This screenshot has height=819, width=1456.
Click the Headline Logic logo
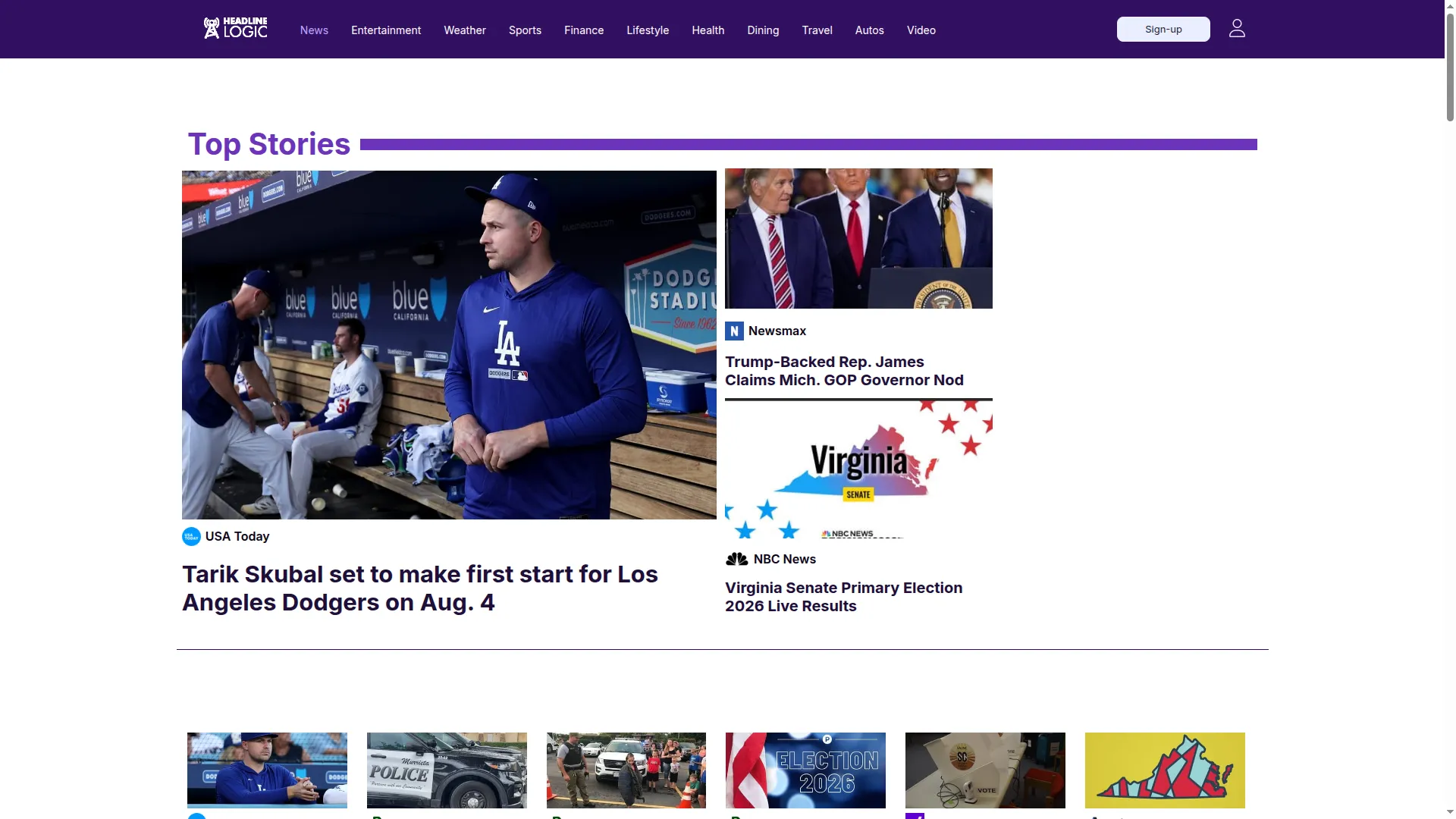235,28
